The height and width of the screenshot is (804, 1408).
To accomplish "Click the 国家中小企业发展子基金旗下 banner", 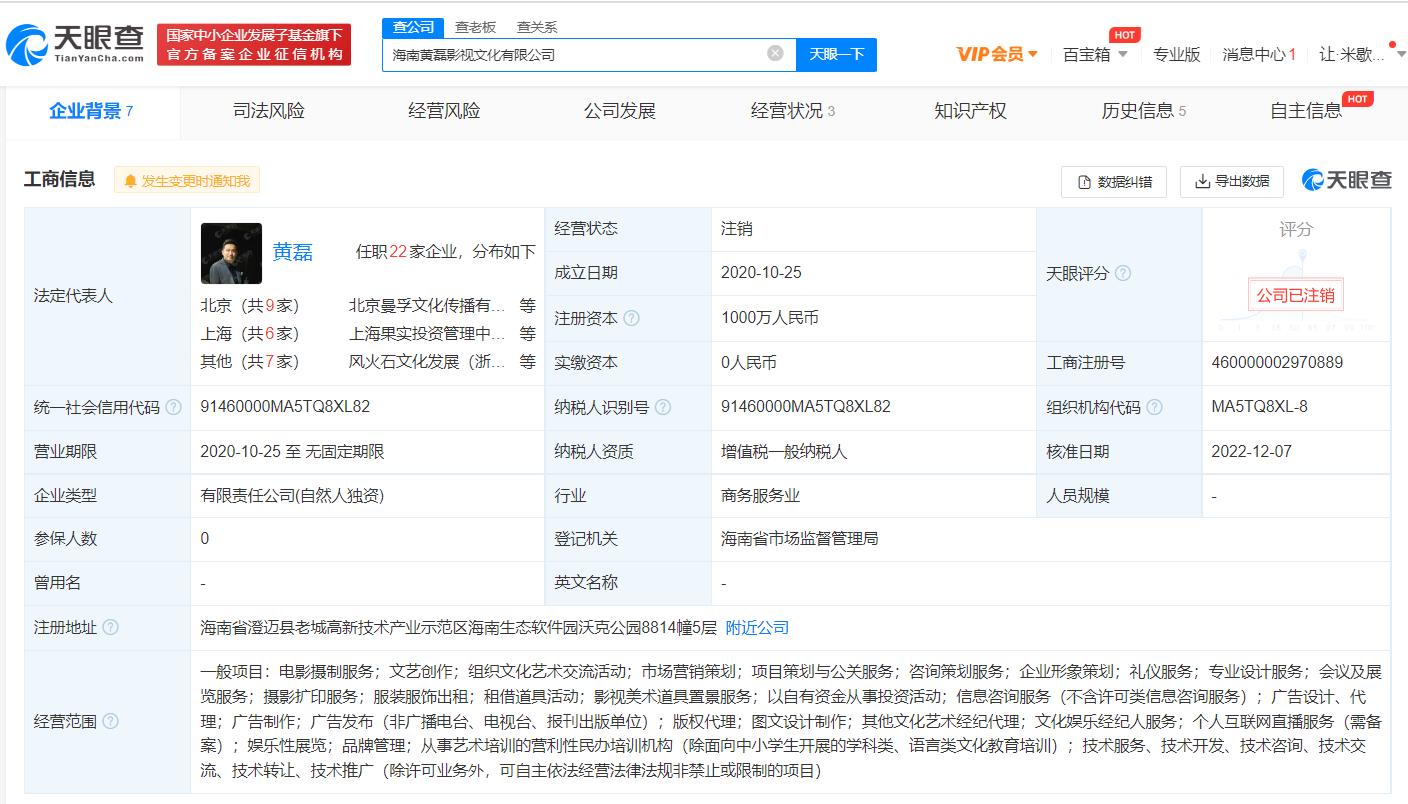I will click(x=254, y=44).
